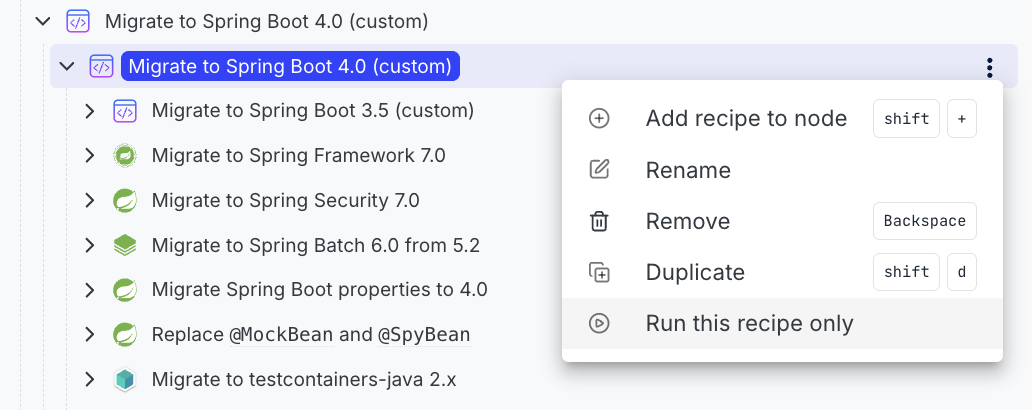1032x410 pixels.
Task: Click the shift key hint beside Add recipe
Action: 906,119
